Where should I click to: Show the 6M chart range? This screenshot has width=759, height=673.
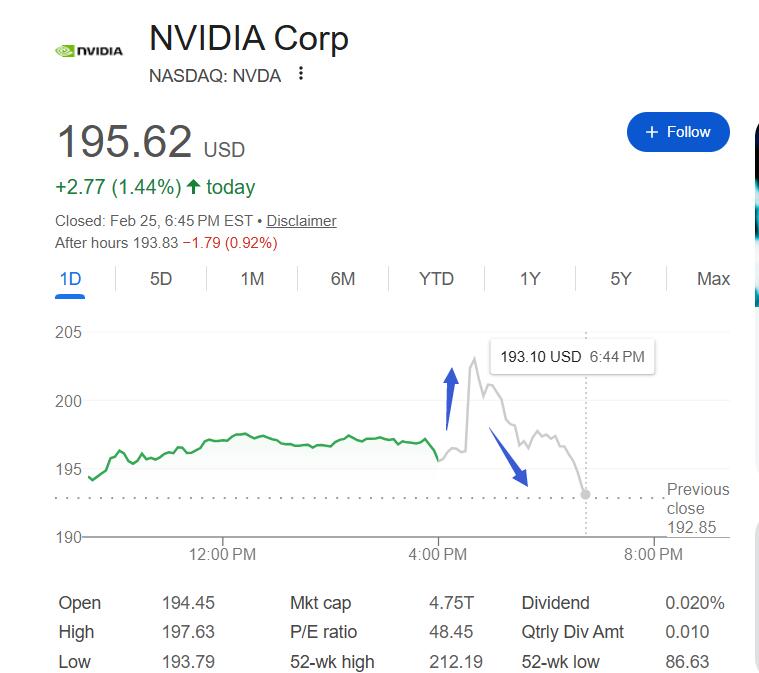343,279
